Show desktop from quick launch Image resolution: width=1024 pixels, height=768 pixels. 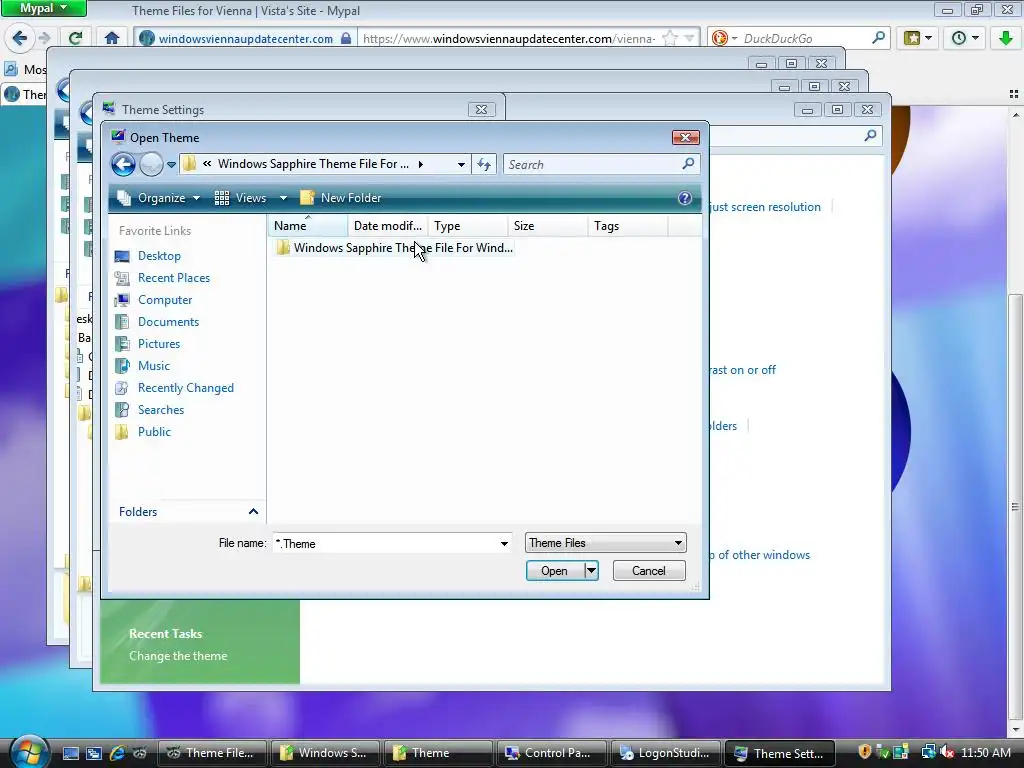71,753
